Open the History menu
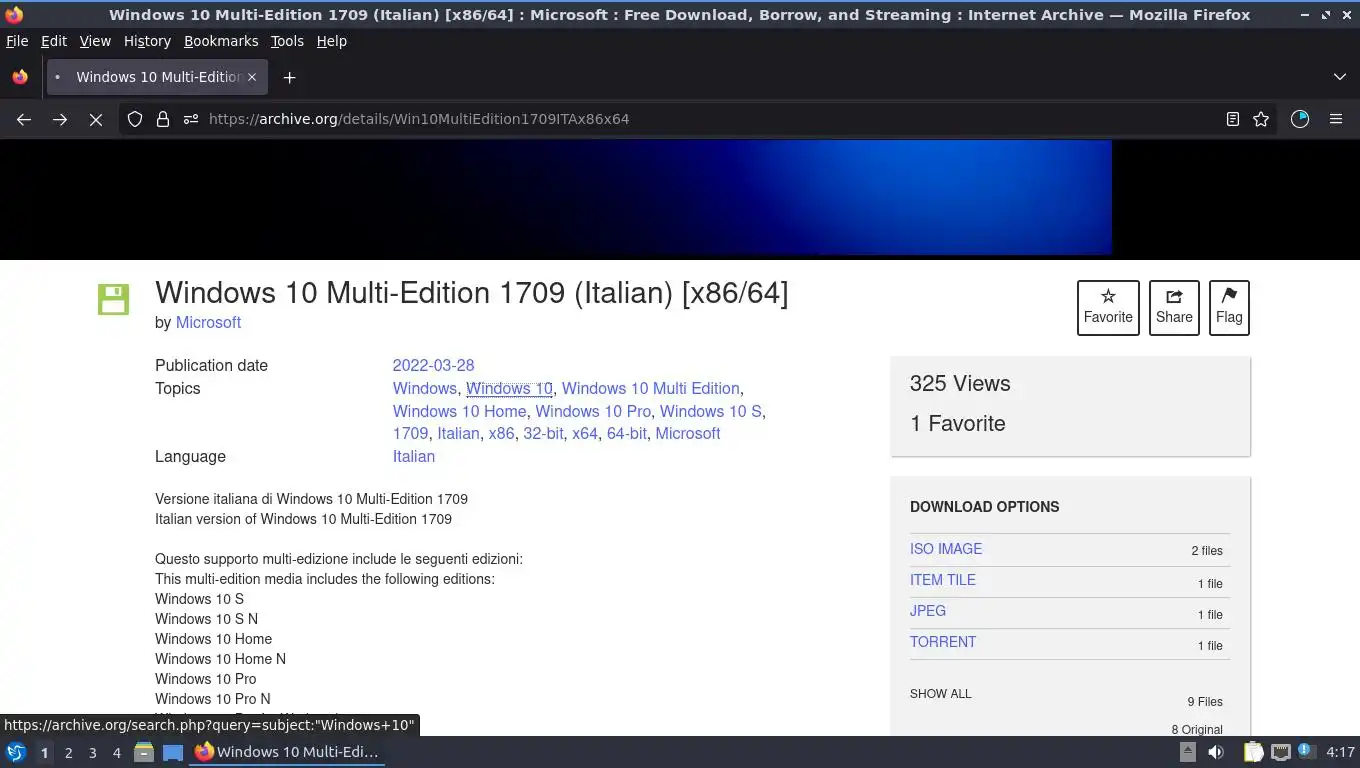The height and width of the screenshot is (768, 1360). [x=147, y=41]
